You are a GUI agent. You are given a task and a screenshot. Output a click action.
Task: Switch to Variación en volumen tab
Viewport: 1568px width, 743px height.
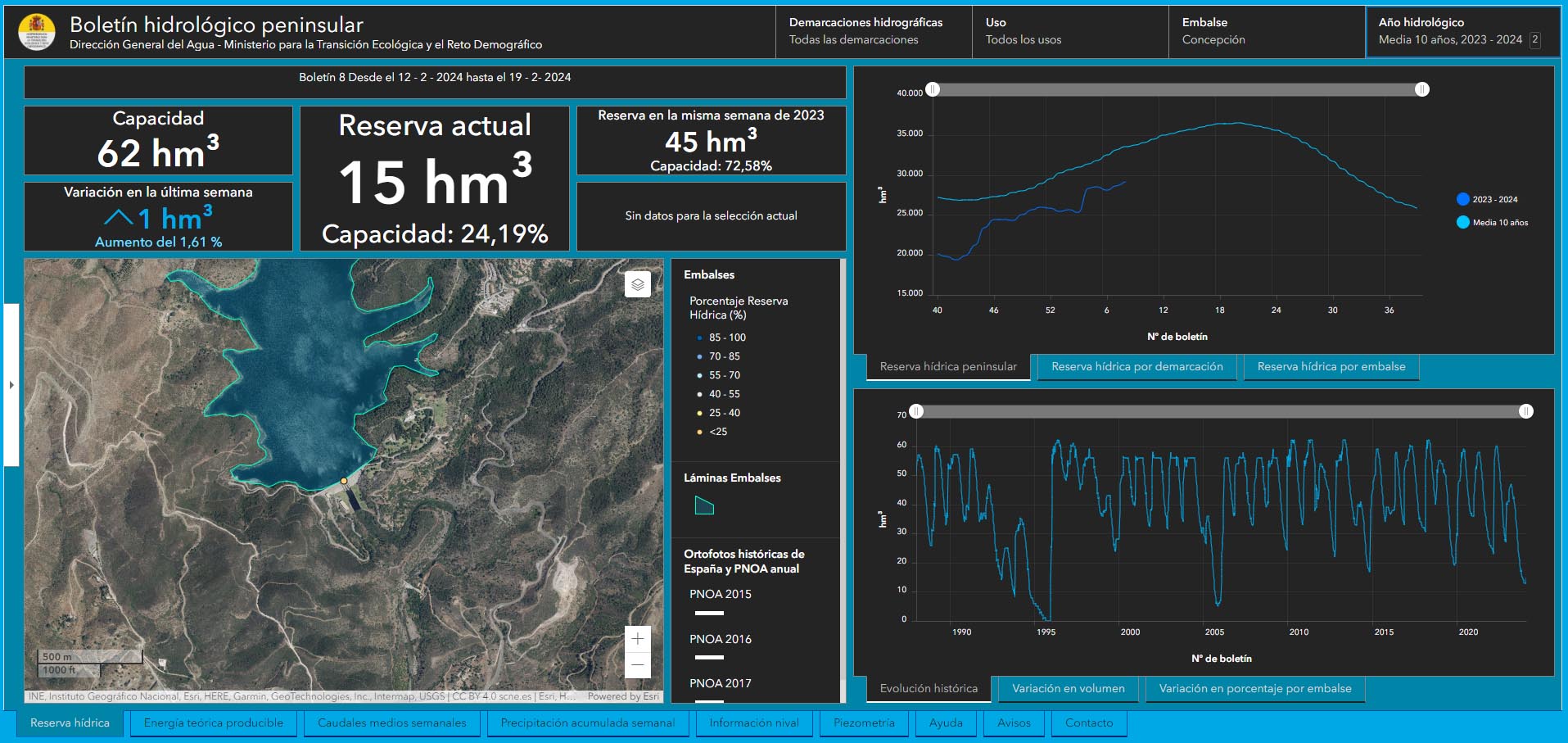click(1068, 689)
